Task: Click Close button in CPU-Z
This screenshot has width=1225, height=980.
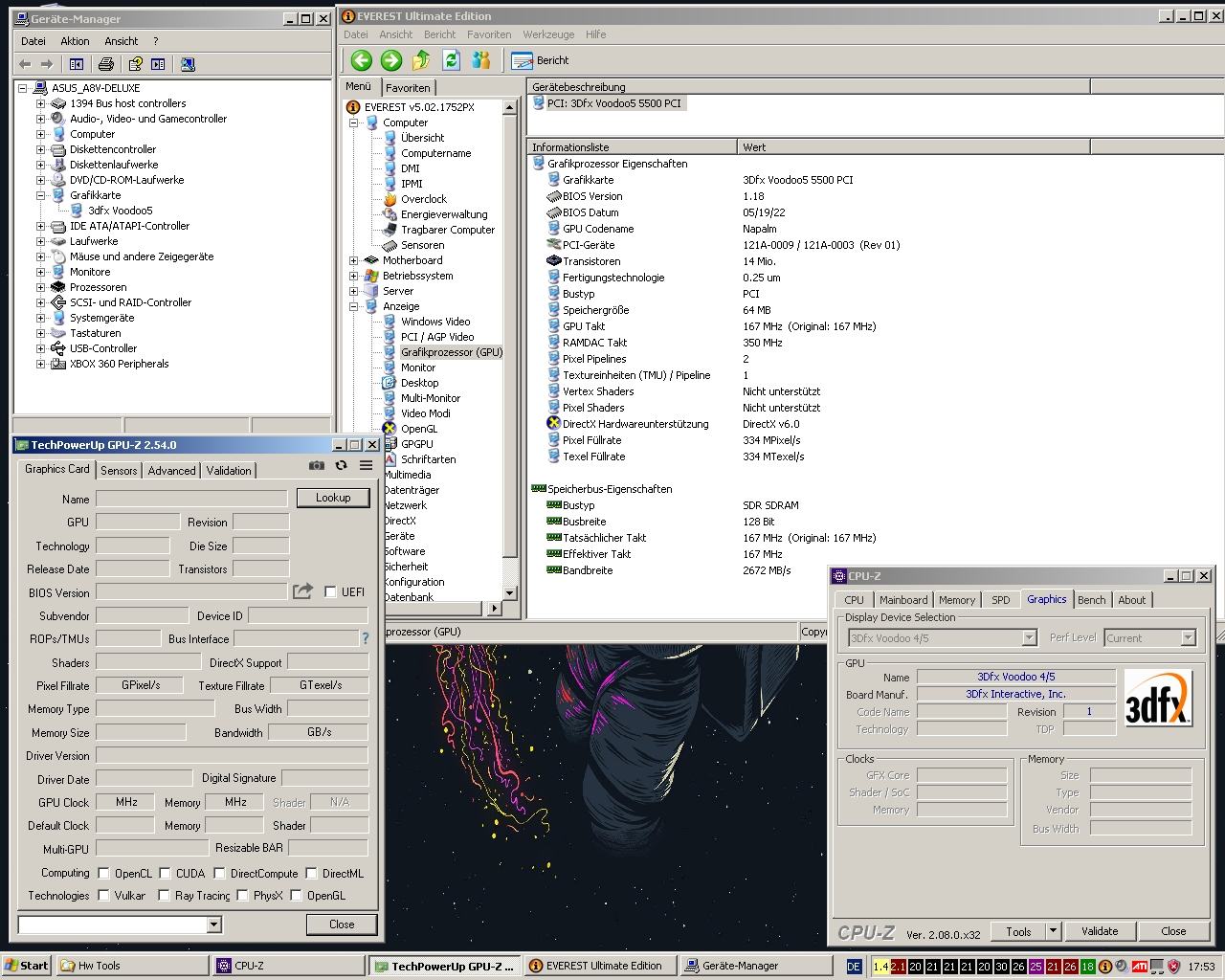Action: coord(1173,931)
